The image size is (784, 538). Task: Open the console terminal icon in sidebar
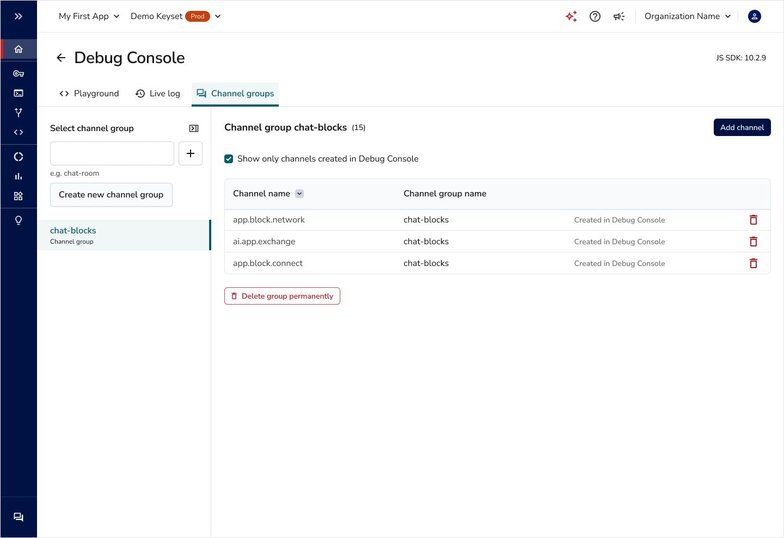click(18, 93)
